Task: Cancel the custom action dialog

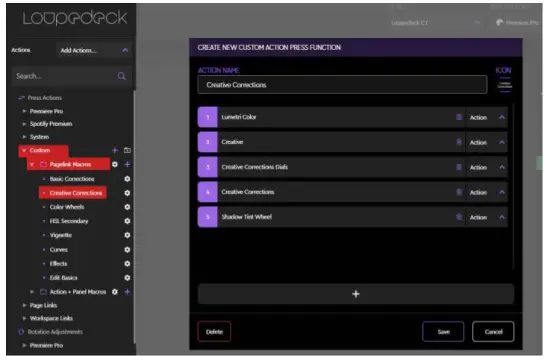Action: point(493,332)
